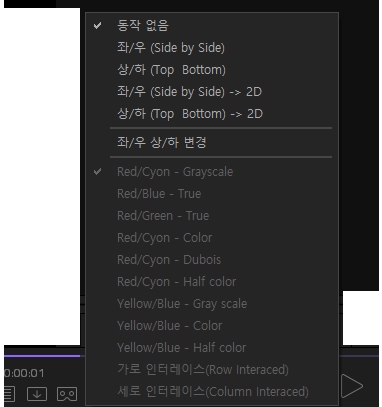
Task: Click the VR headset 3D icon
Action: (67, 394)
